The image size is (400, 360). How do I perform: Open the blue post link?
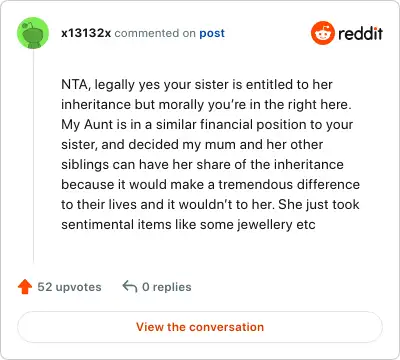click(212, 33)
